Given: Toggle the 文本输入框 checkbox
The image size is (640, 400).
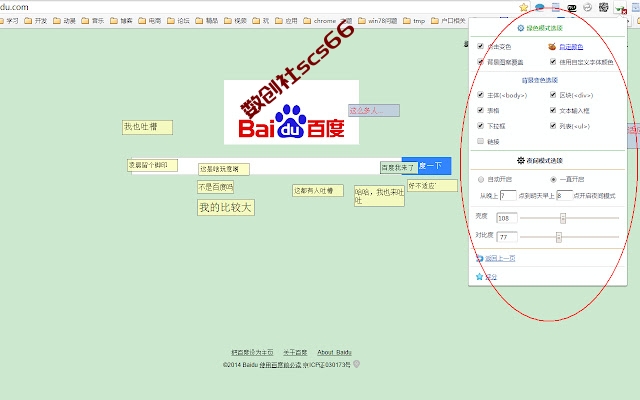Looking at the screenshot, I should pyautogui.click(x=553, y=110).
